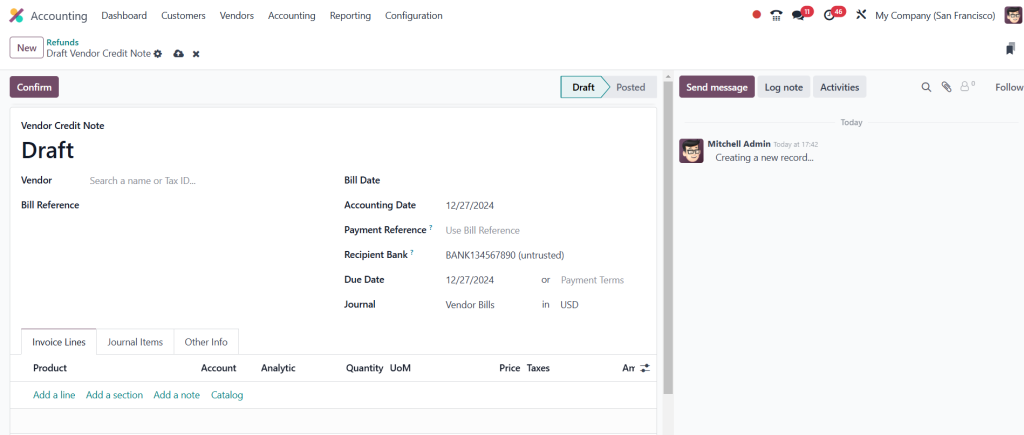Viewport: 1024px width, 435px height.
Task: Click the Analytic column header
Action: point(278,368)
